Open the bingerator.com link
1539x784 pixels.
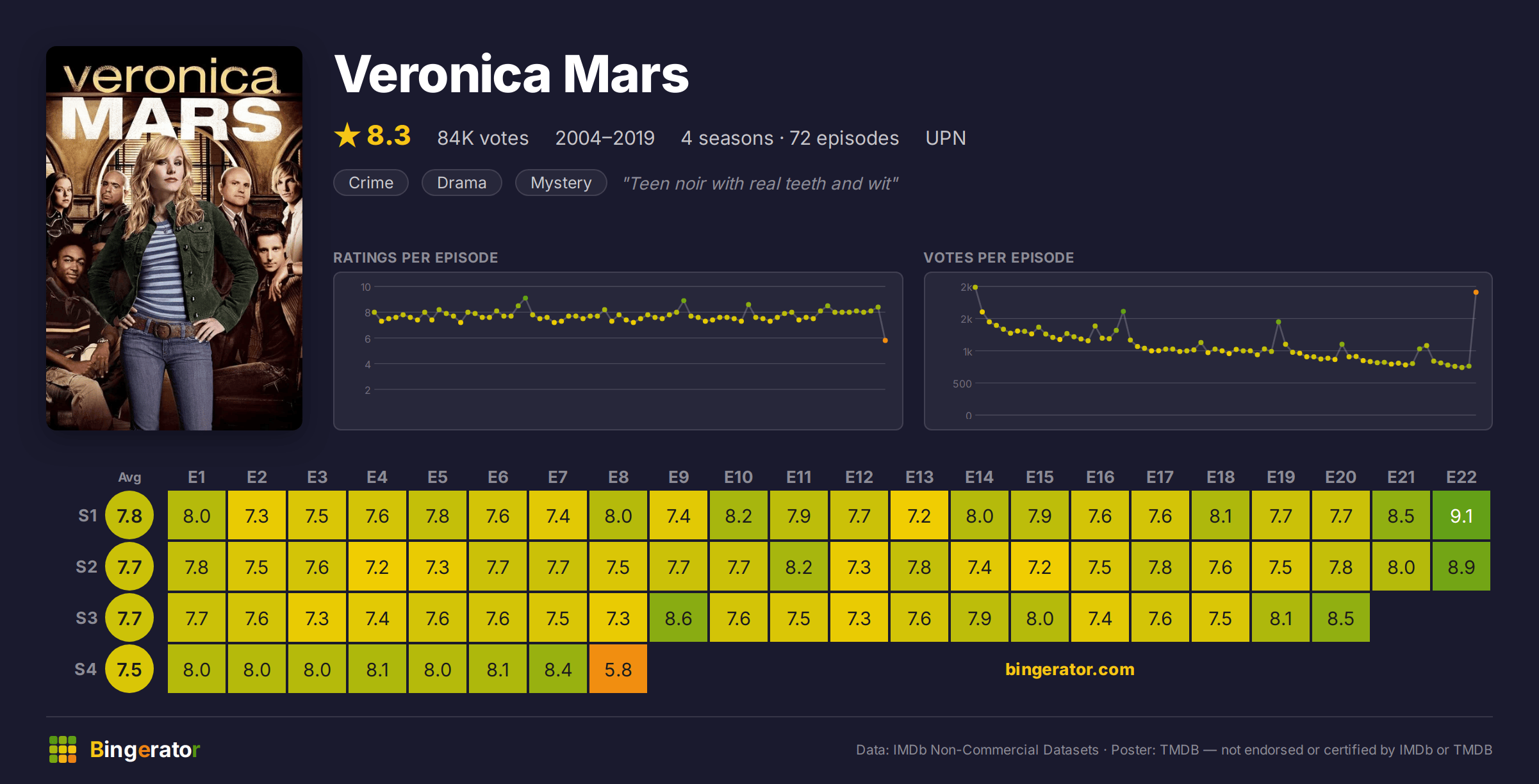pyautogui.click(x=1069, y=669)
